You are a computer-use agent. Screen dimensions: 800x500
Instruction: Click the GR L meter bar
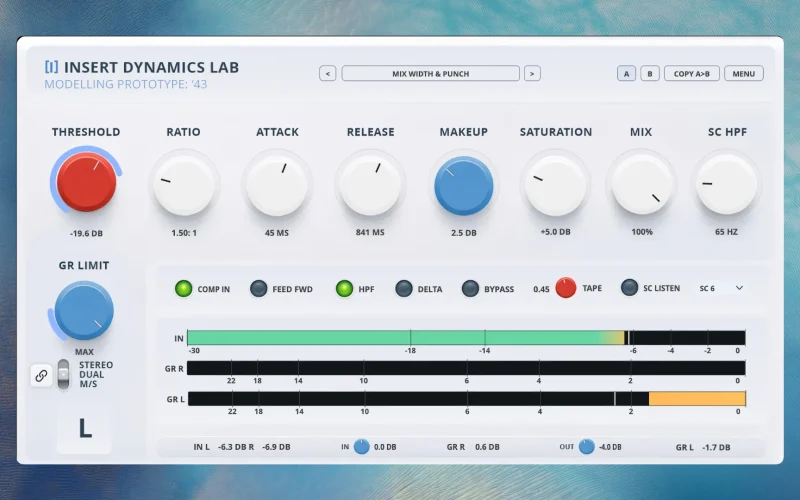[467, 398]
